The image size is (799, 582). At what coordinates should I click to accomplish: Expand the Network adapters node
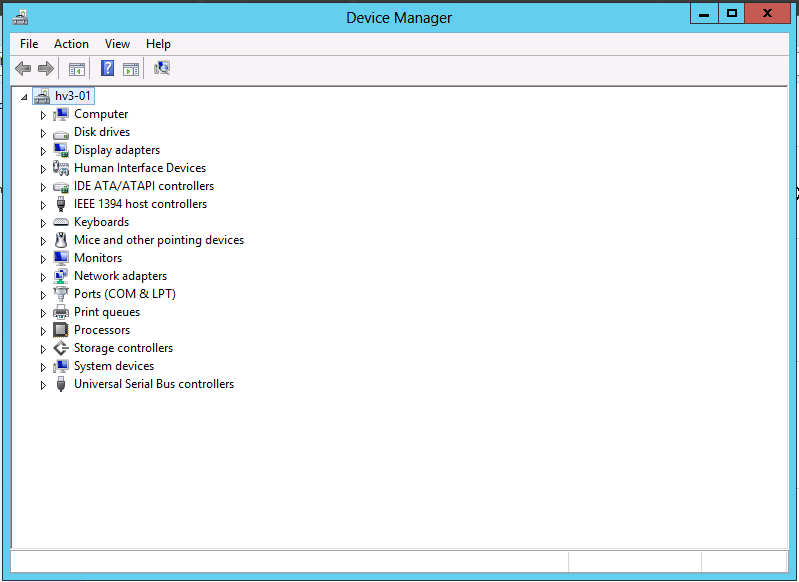point(43,277)
